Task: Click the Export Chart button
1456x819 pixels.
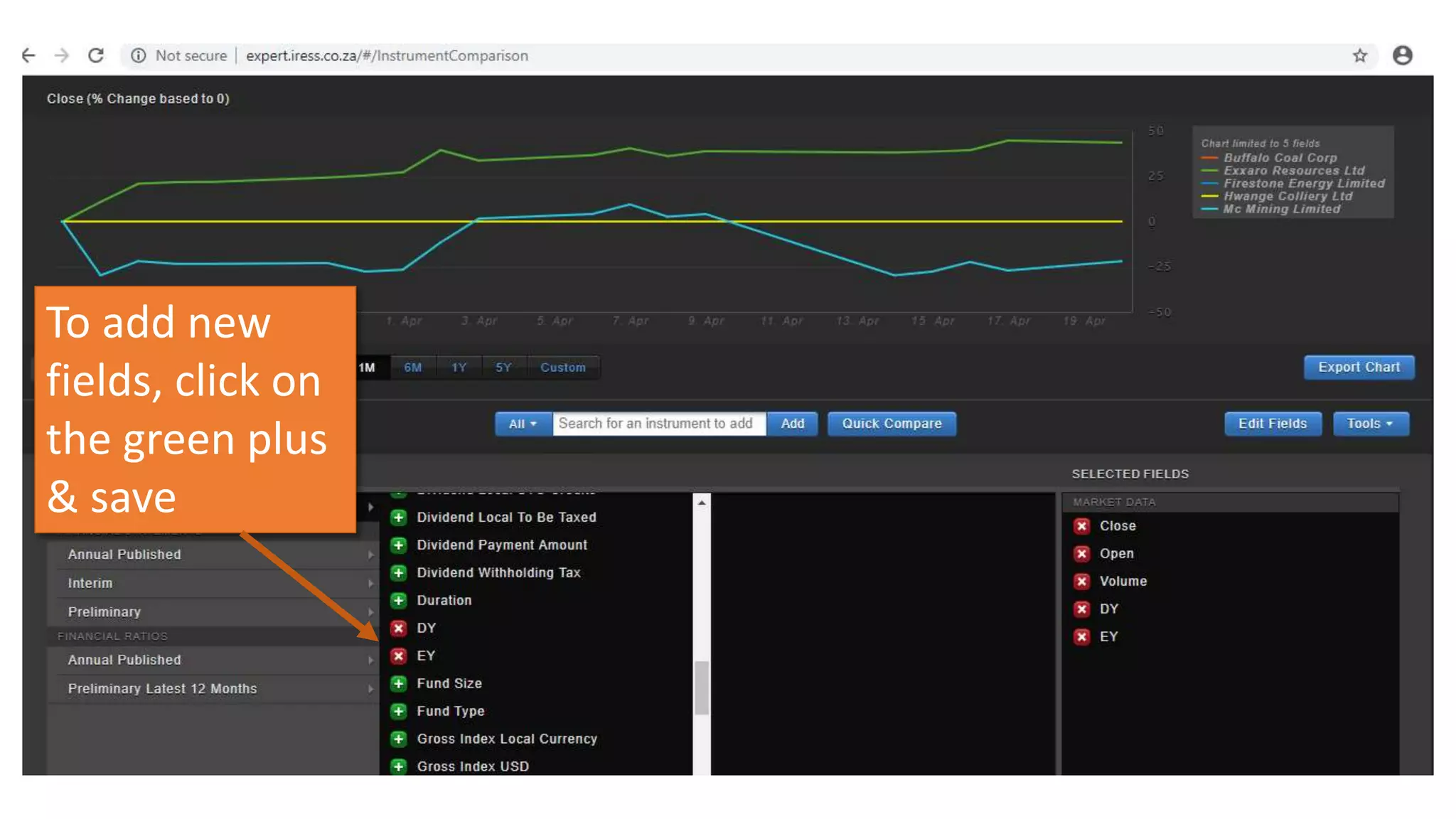Action: coord(1358,368)
